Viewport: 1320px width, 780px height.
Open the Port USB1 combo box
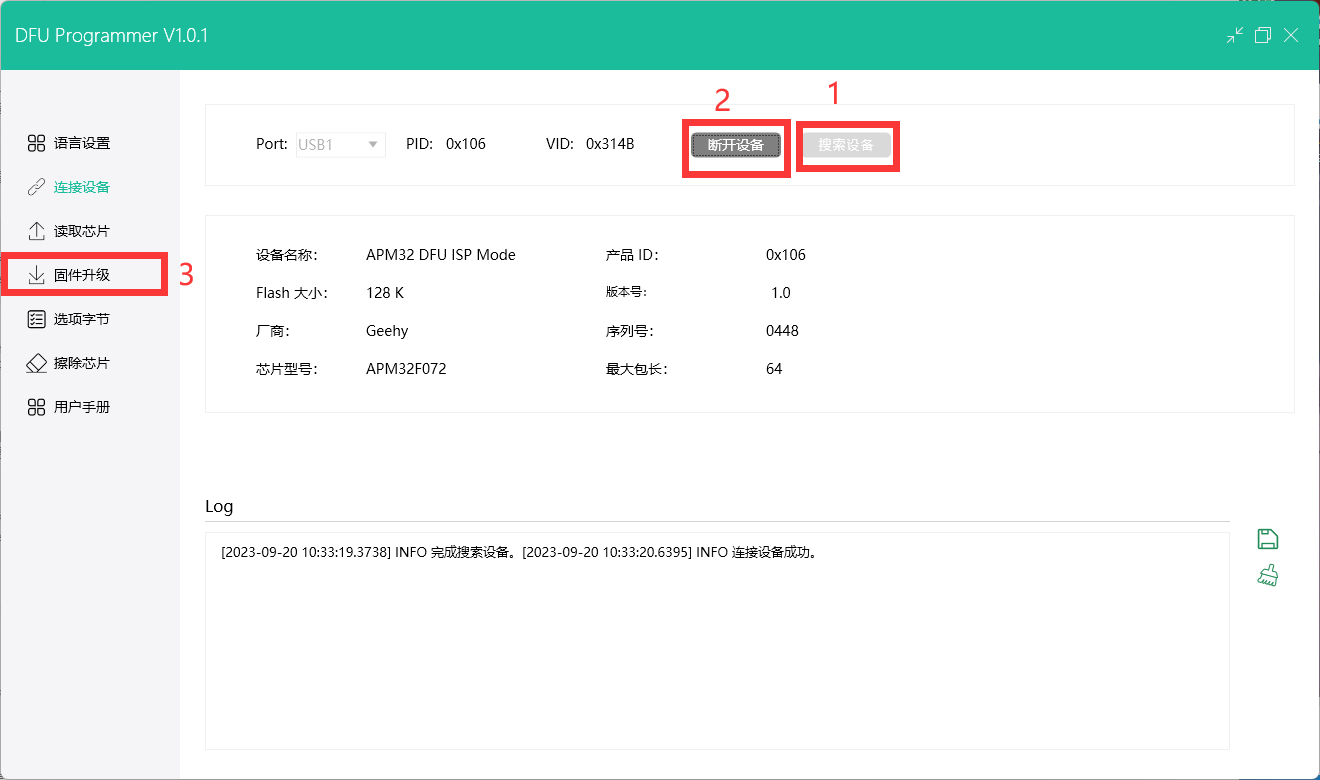[x=330, y=144]
